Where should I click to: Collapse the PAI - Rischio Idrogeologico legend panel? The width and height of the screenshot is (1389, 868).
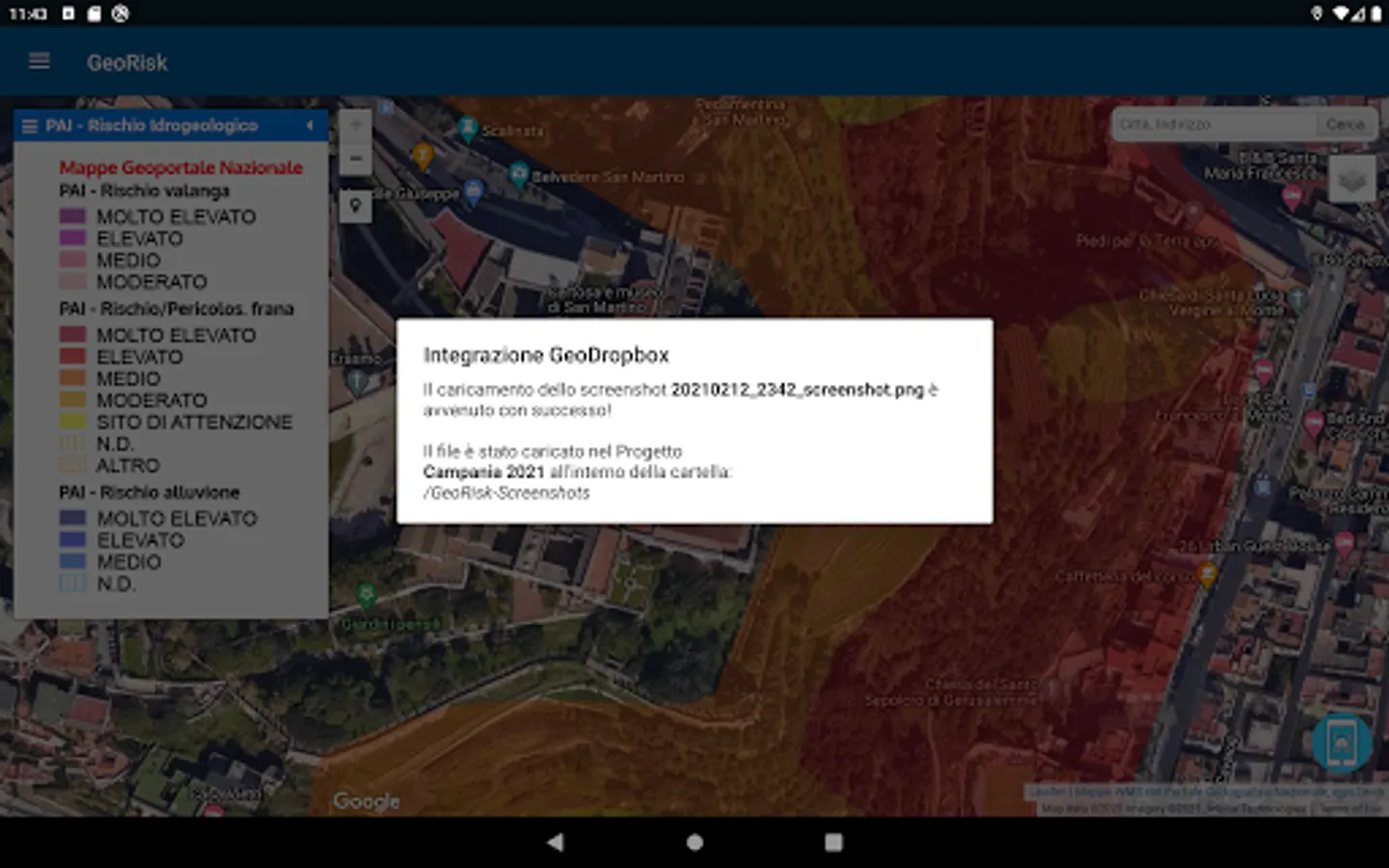tap(310, 125)
